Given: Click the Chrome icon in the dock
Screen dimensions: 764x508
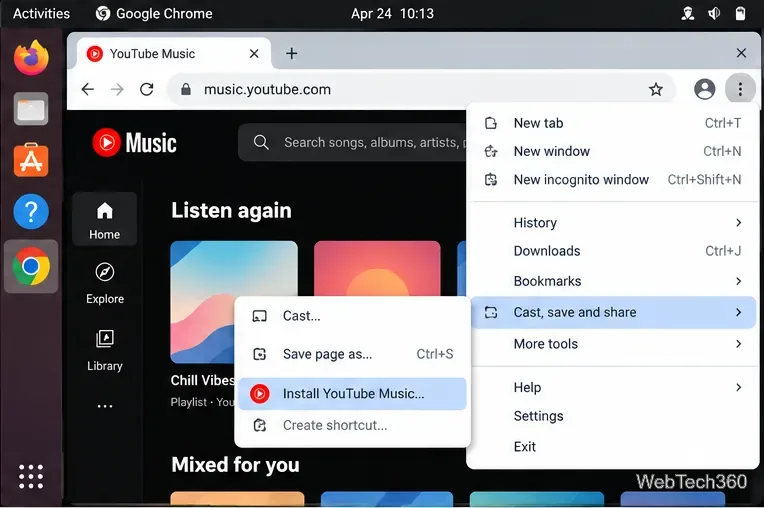Looking at the screenshot, I should pyautogui.click(x=31, y=266).
